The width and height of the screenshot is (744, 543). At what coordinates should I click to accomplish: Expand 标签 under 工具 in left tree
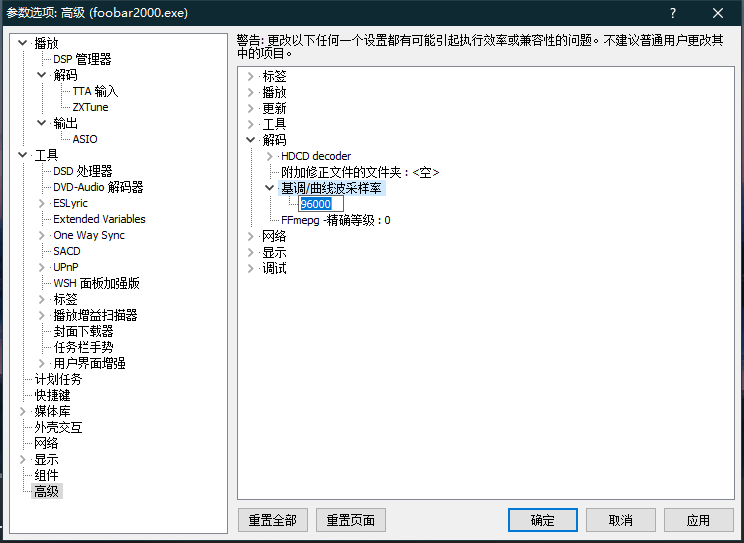[x=42, y=300]
